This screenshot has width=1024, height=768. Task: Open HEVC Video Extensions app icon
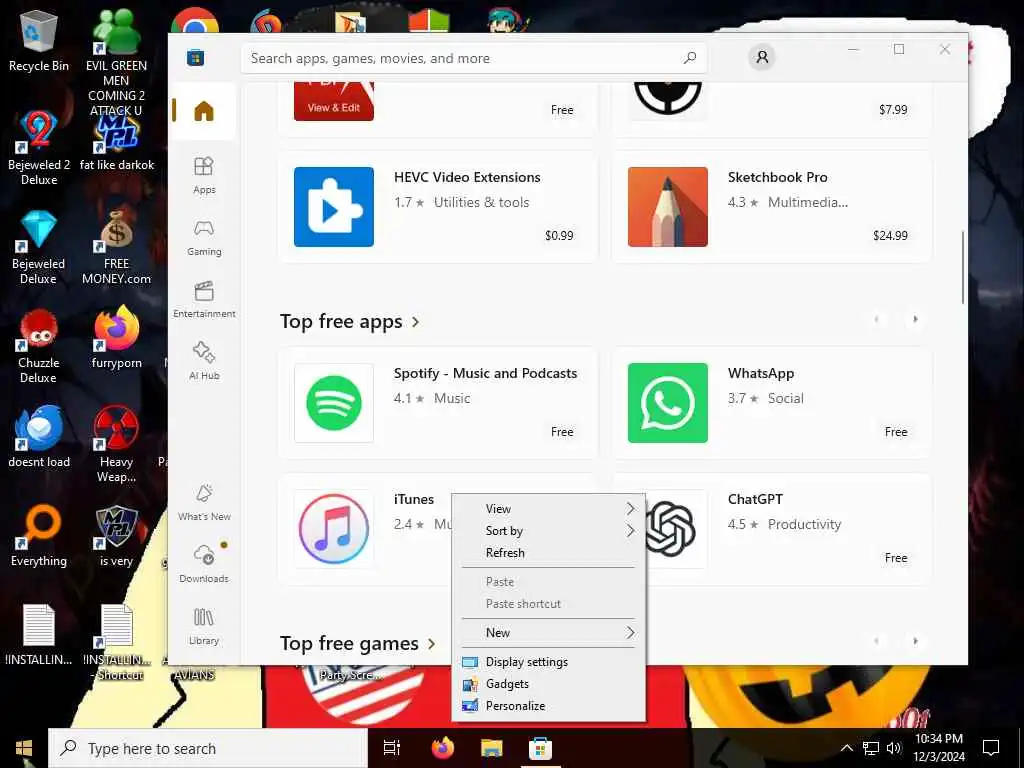(x=334, y=206)
